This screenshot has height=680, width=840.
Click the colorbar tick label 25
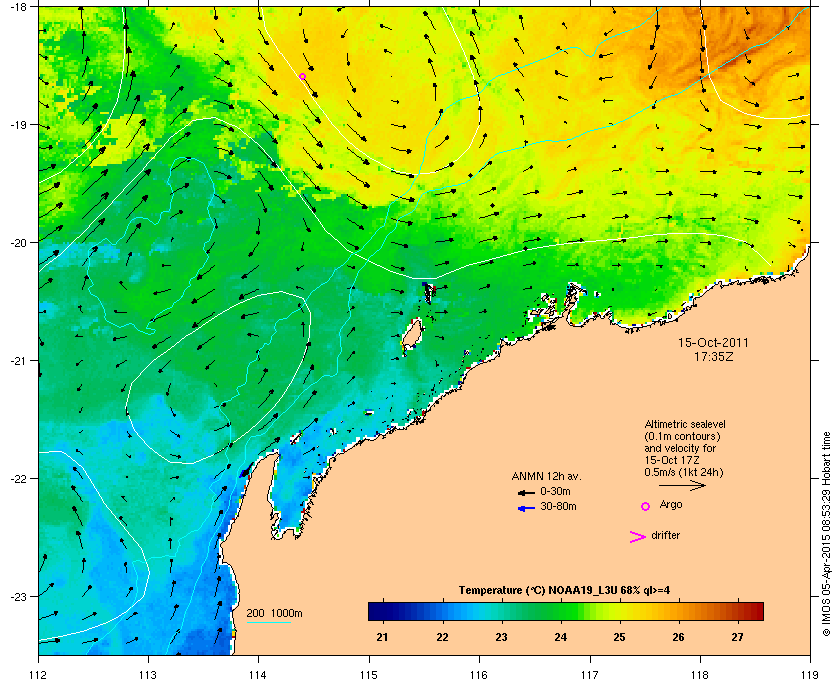(619, 637)
